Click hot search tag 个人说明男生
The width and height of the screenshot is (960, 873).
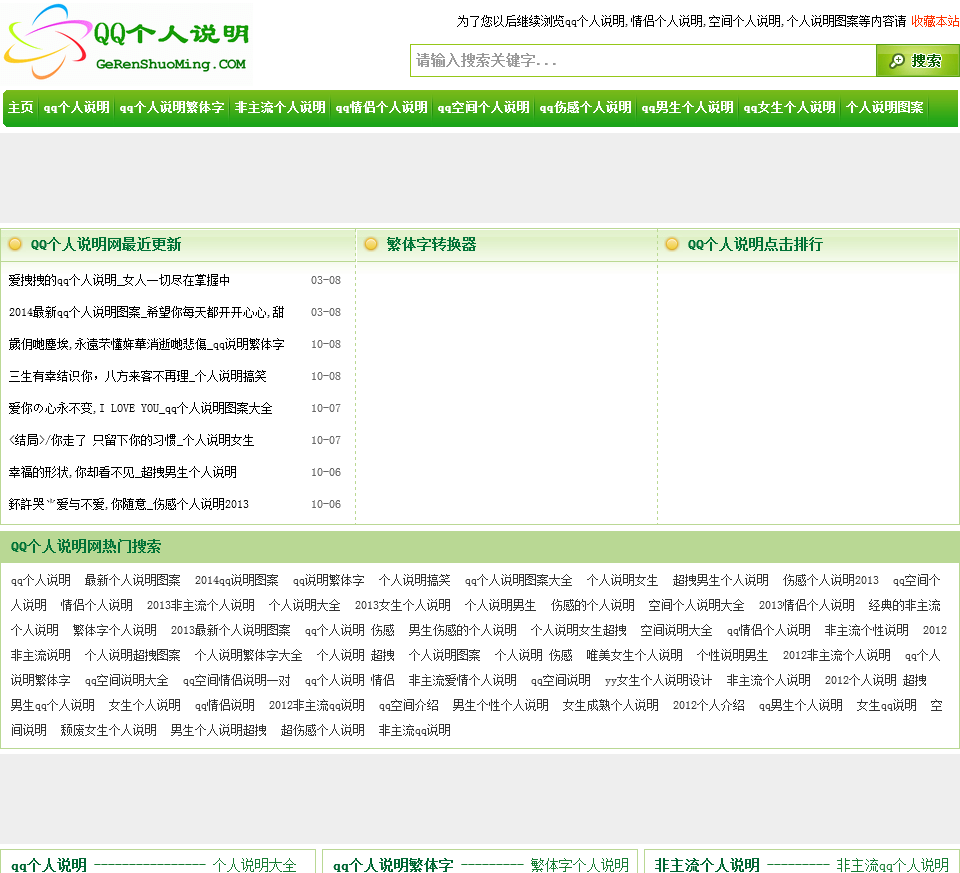click(x=500, y=605)
